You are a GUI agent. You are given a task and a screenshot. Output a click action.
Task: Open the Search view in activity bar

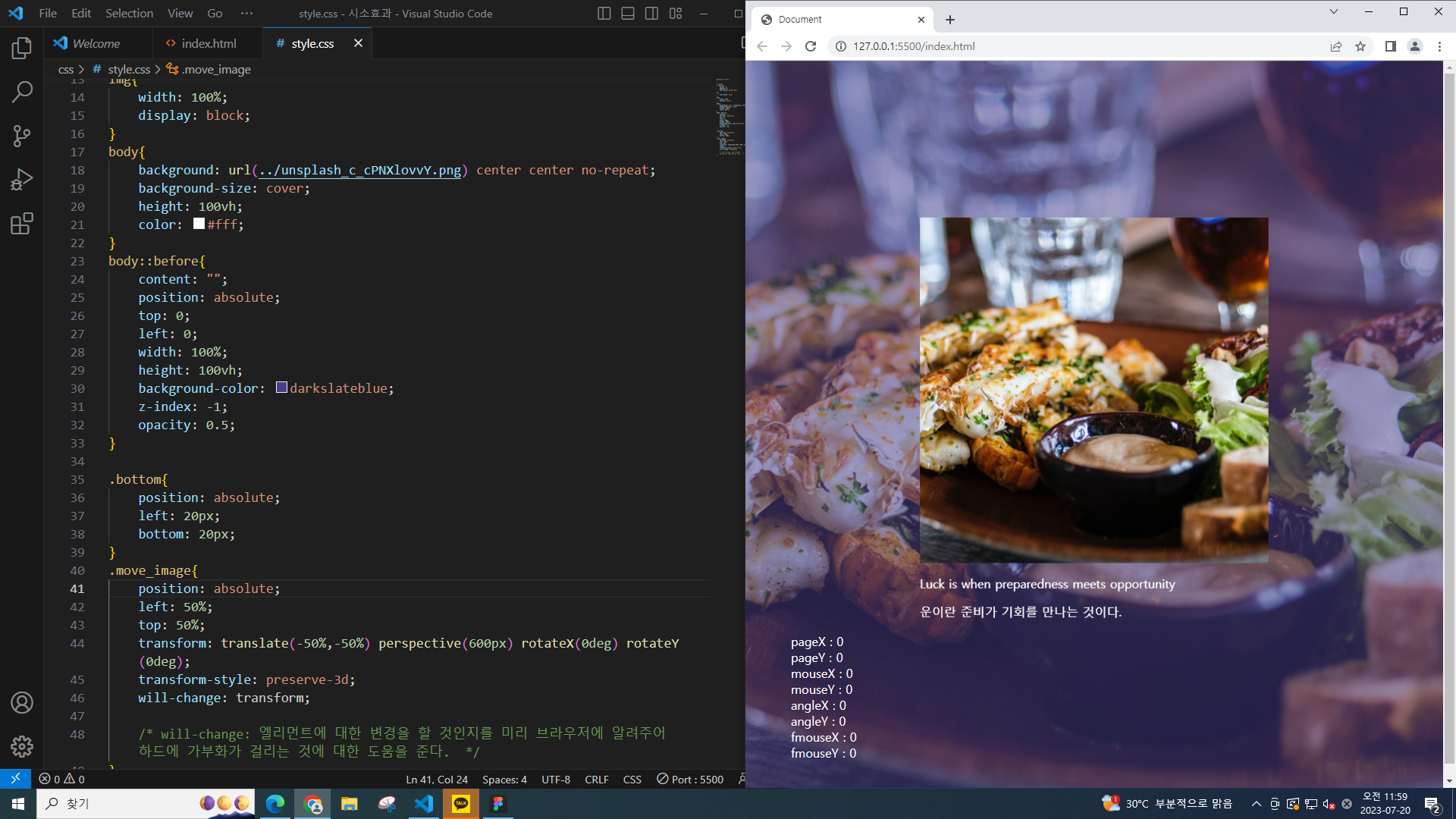(x=22, y=92)
